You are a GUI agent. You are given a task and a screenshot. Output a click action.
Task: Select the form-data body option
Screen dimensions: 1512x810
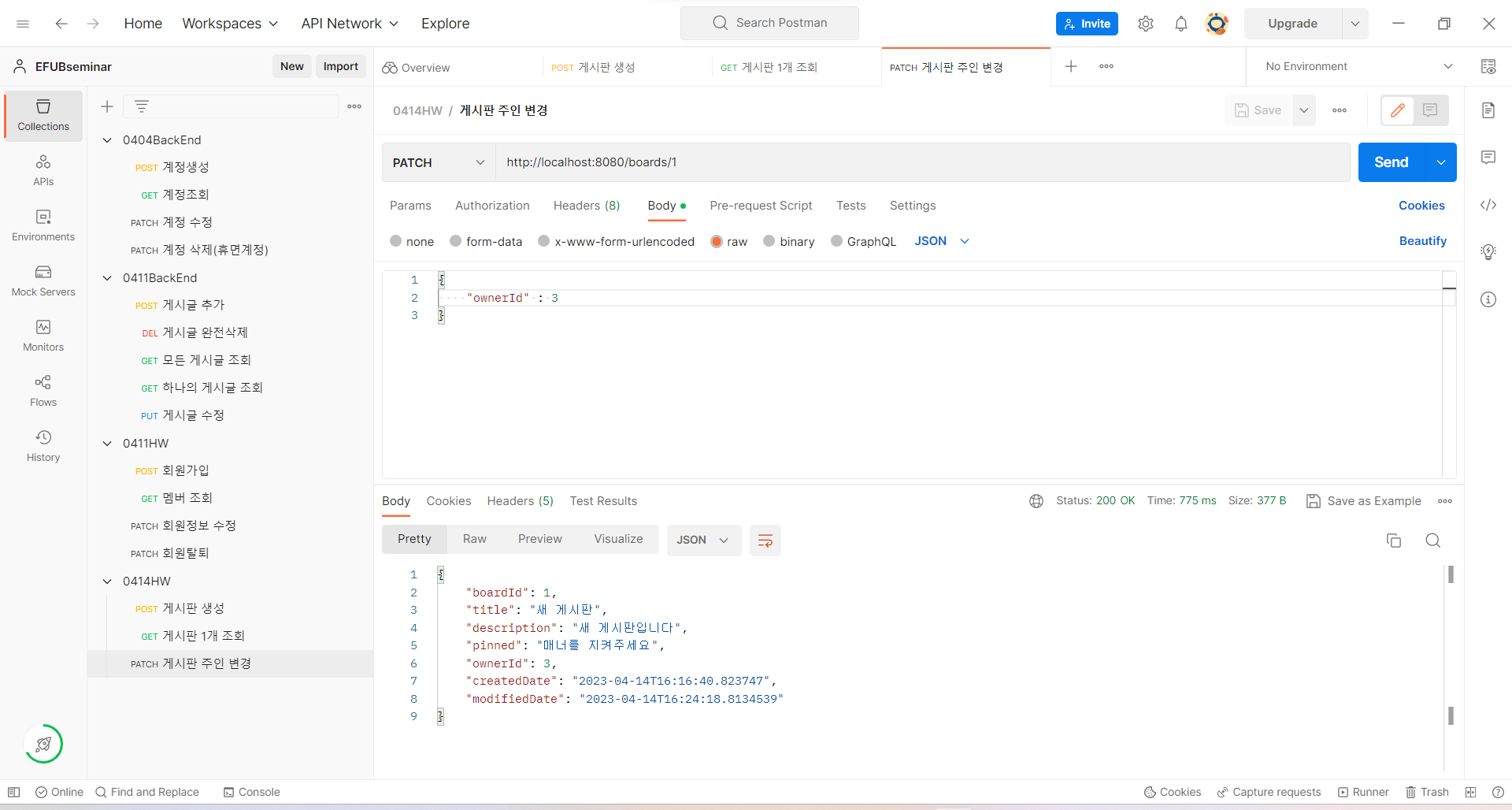coord(456,241)
